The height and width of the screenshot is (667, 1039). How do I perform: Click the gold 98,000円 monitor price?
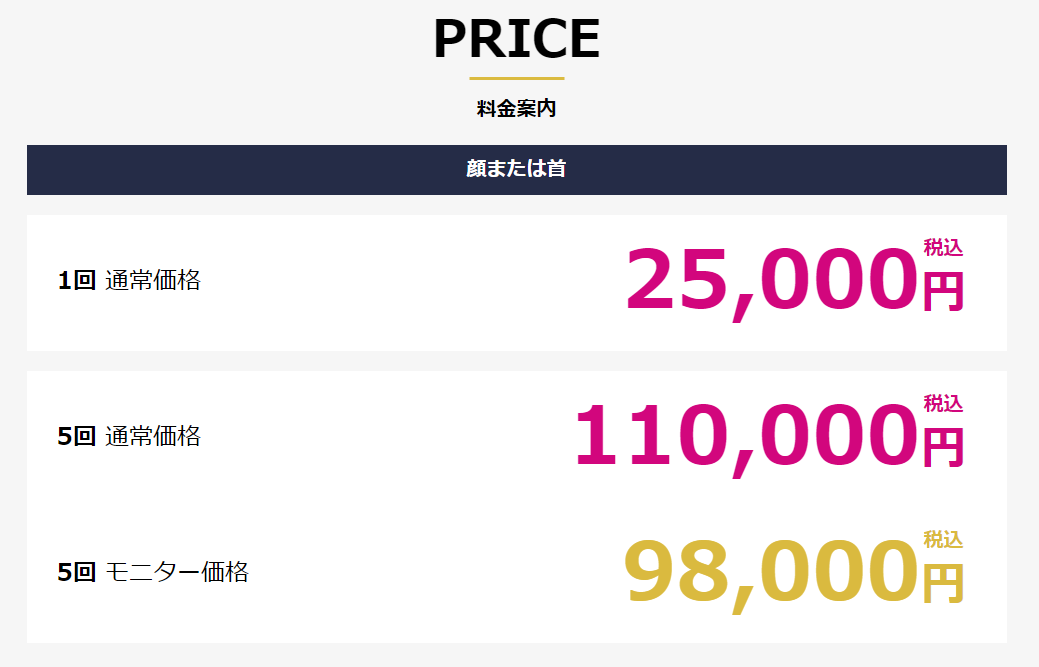(794, 574)
